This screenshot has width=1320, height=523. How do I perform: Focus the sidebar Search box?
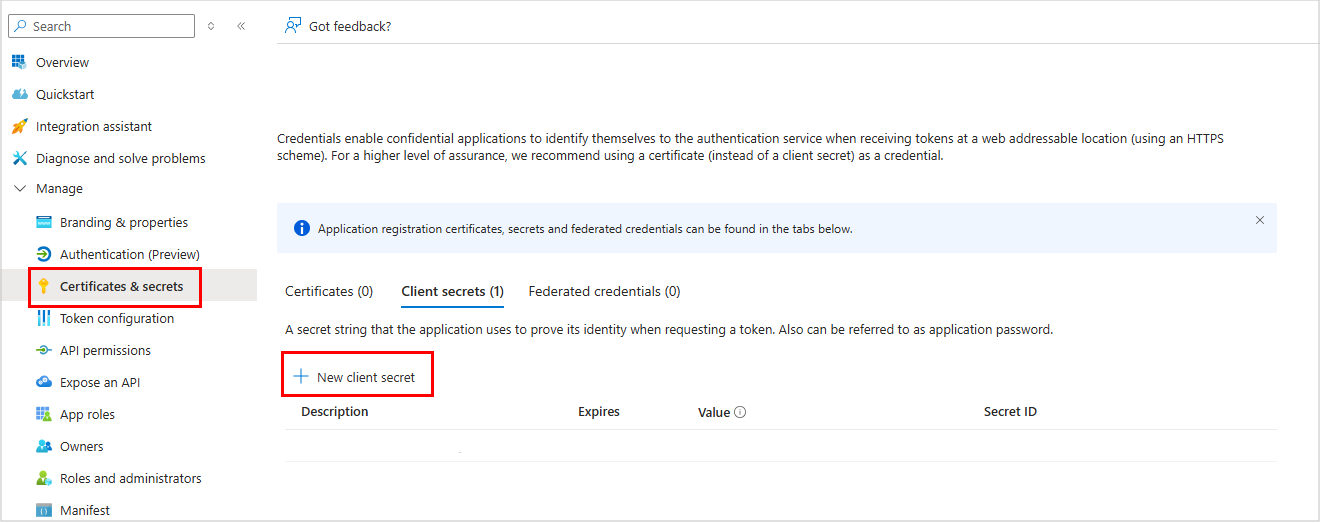(x=101, y=26)
